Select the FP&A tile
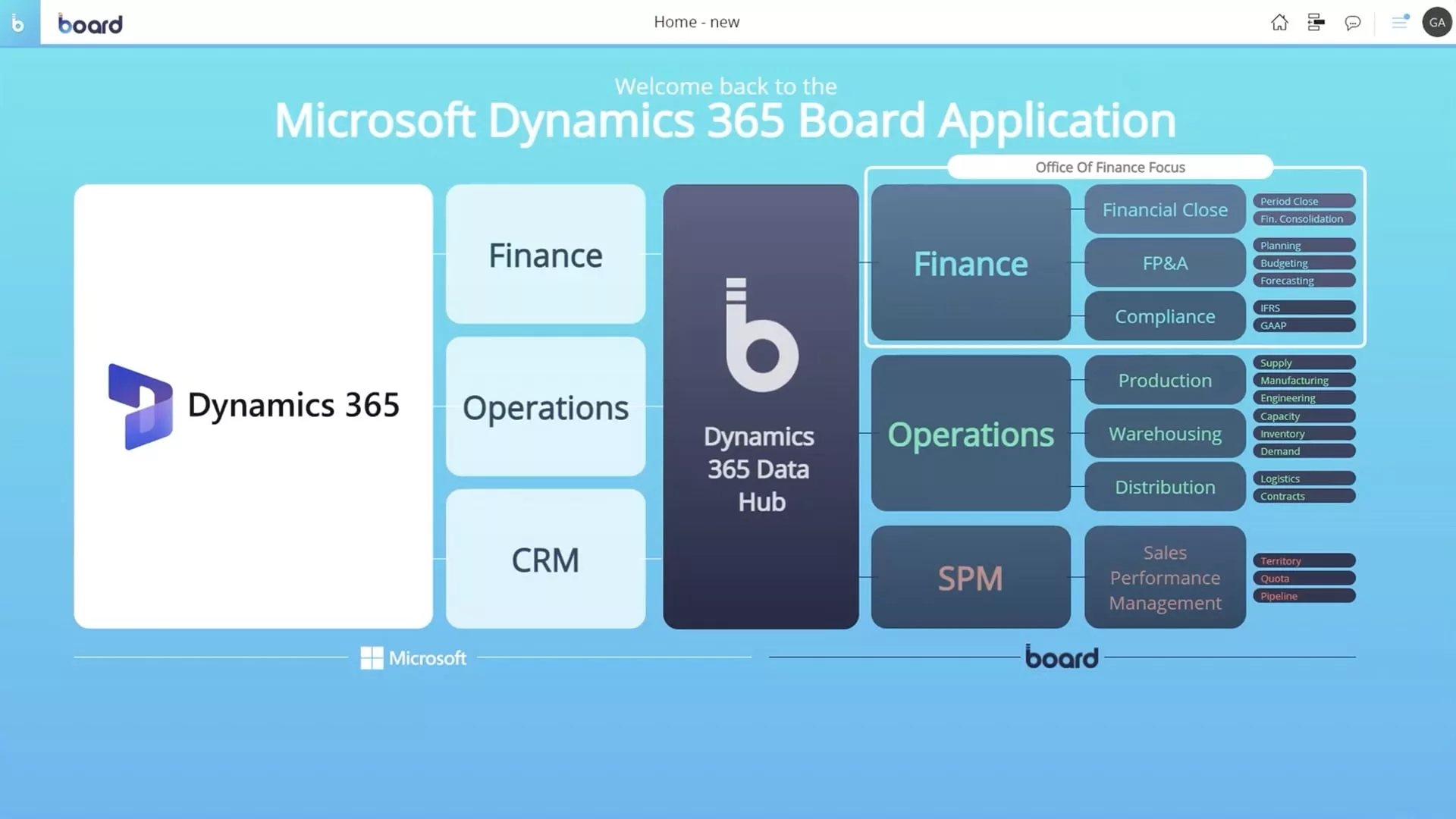1456x819 pixels. [x=1165, y=263]
